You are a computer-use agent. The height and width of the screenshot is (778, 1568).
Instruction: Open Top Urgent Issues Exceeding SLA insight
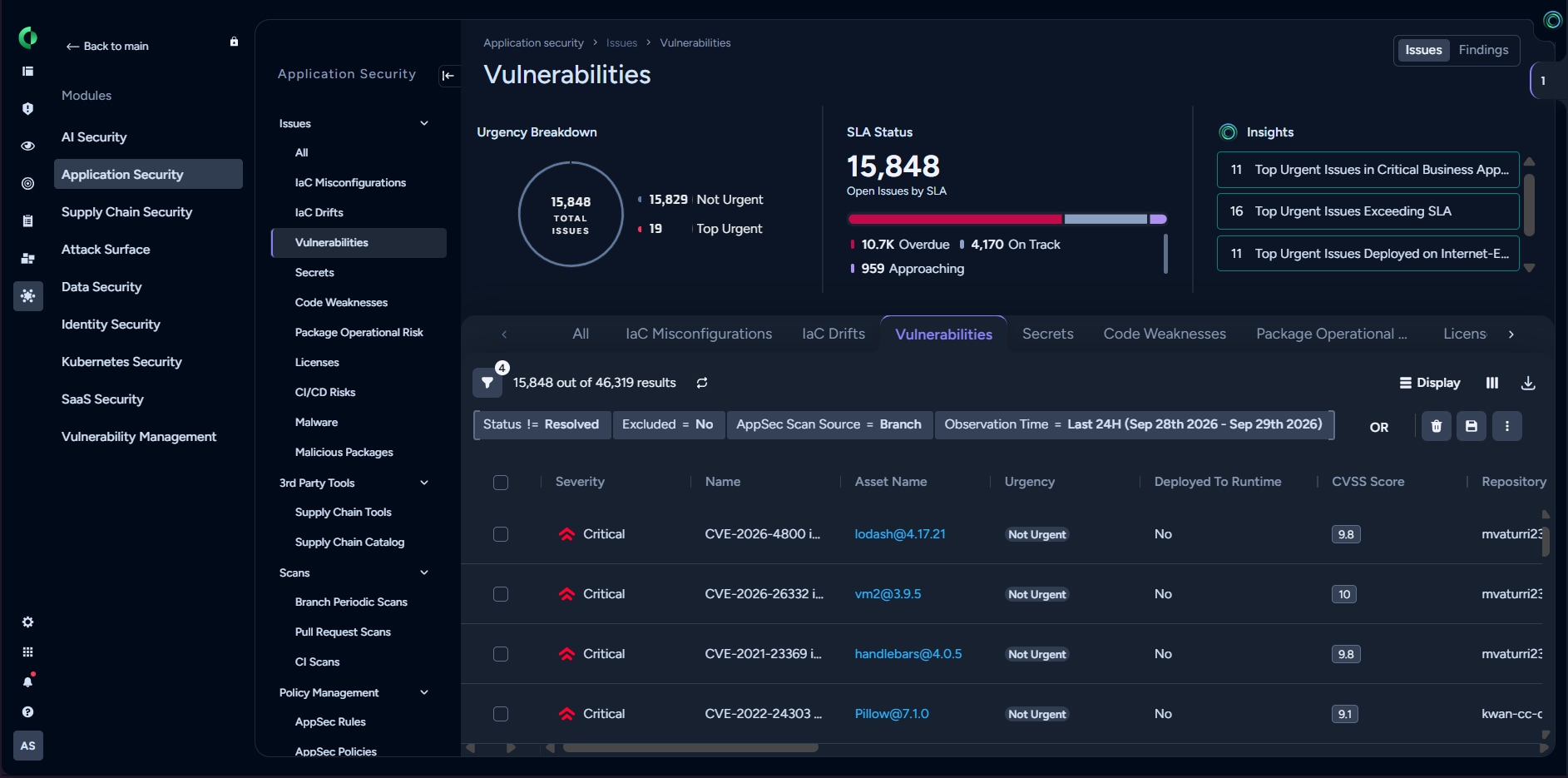tap(1368, 211)
